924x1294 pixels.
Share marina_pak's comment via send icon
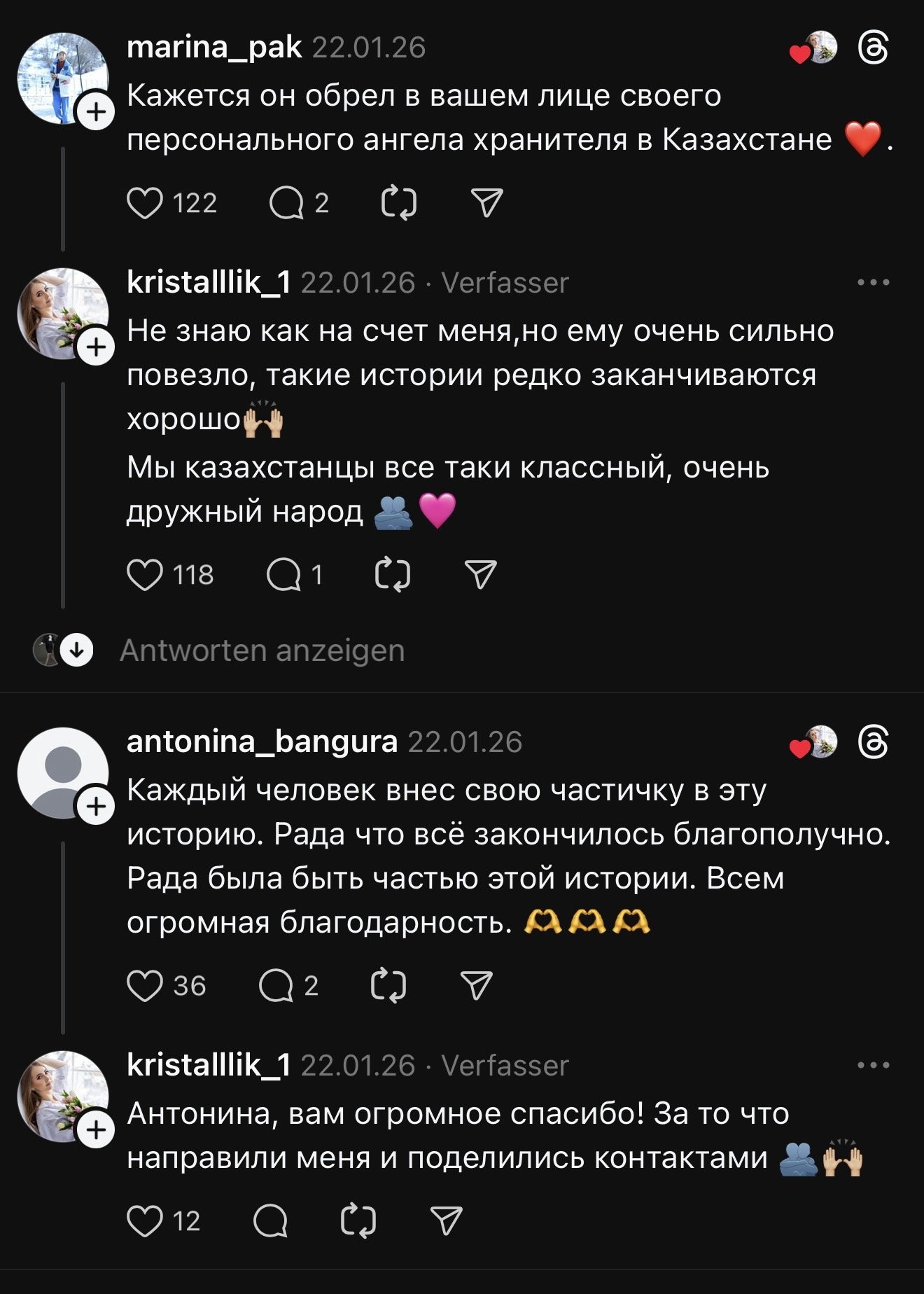(x=487, y=204)
